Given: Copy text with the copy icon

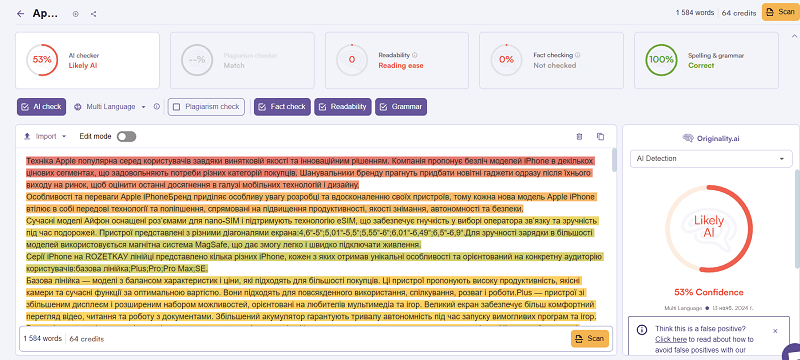Looking at the screenshot, I should point(601,137).
